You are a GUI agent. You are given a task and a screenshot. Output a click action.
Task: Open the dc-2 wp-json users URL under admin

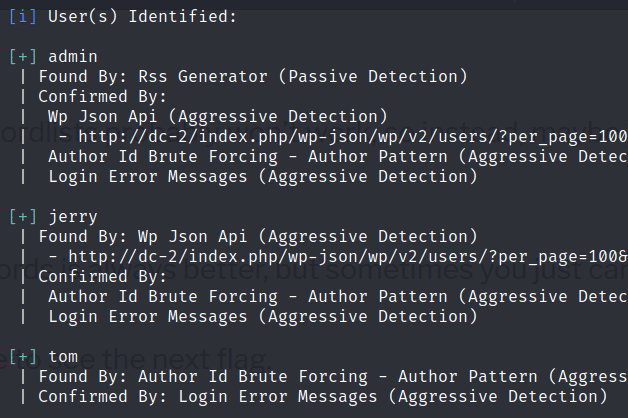[353, 137]
